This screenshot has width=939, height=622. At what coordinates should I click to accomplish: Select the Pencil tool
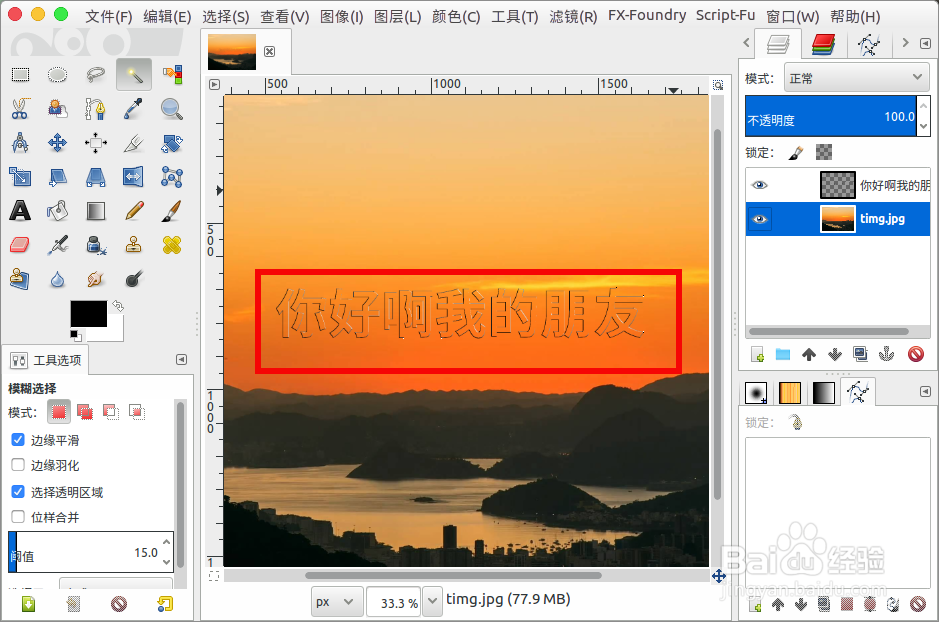coord(134,211)
